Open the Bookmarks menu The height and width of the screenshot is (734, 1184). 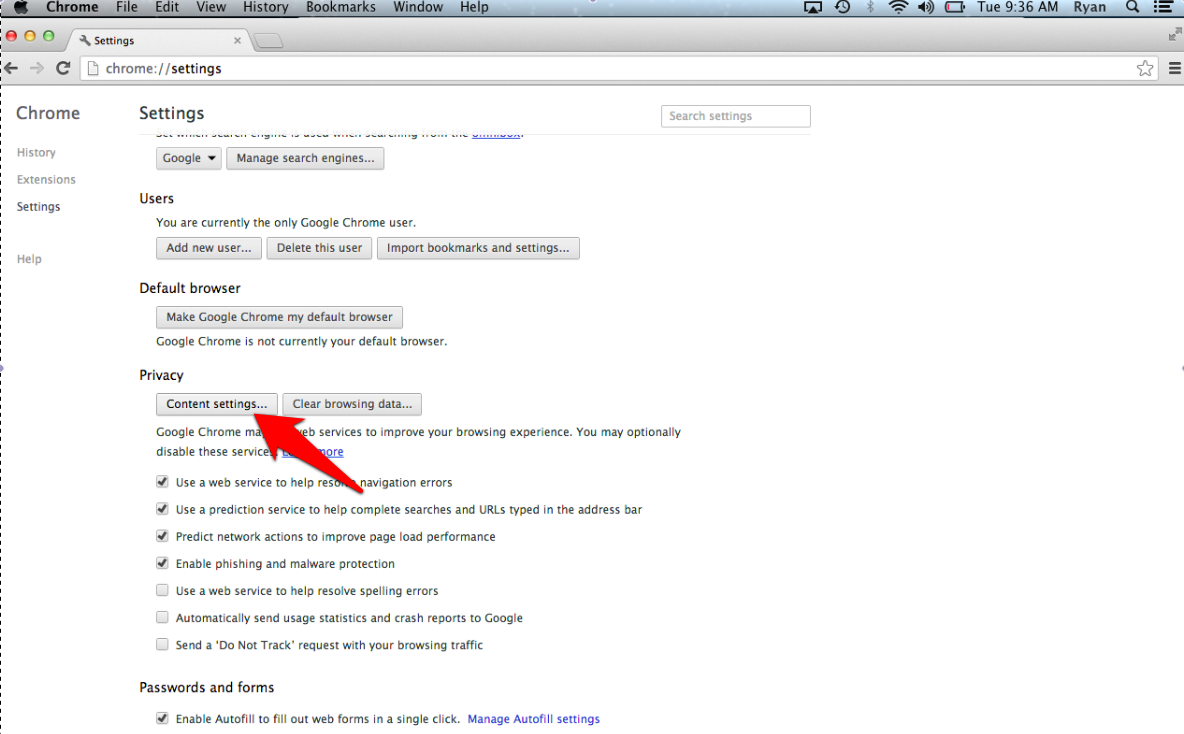click(x=341, y=7)
